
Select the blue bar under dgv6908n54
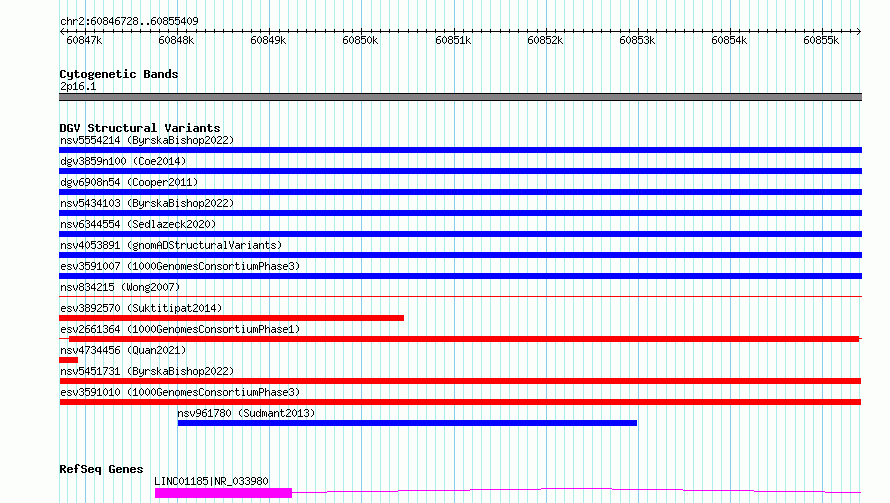tap(460, 192)
